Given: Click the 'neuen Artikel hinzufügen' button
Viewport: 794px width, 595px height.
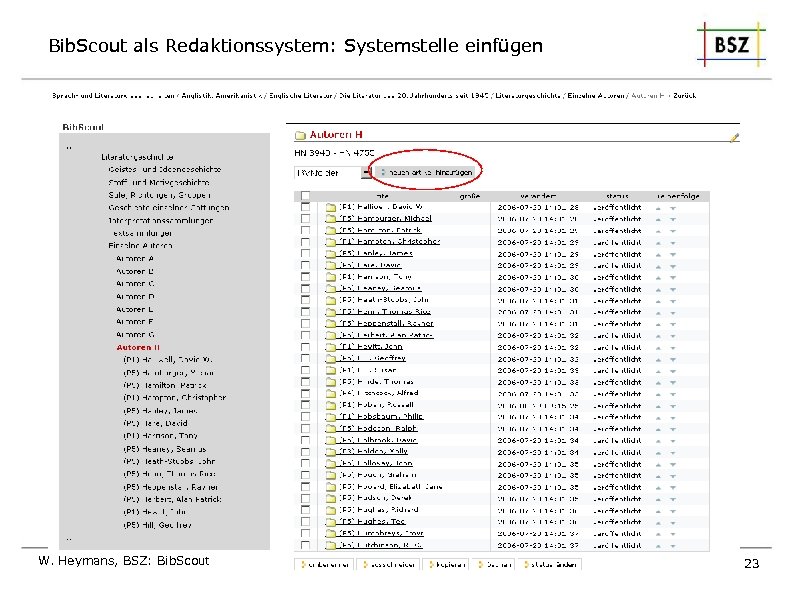Looking at the screenshot, I should 426,172.
